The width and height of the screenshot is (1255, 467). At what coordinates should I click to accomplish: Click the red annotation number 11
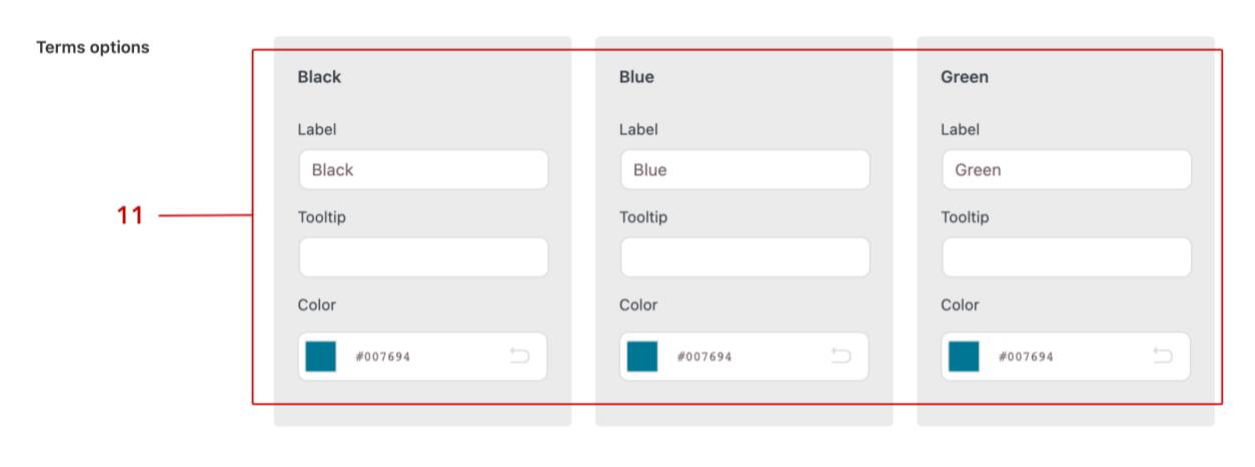[130, 215]
